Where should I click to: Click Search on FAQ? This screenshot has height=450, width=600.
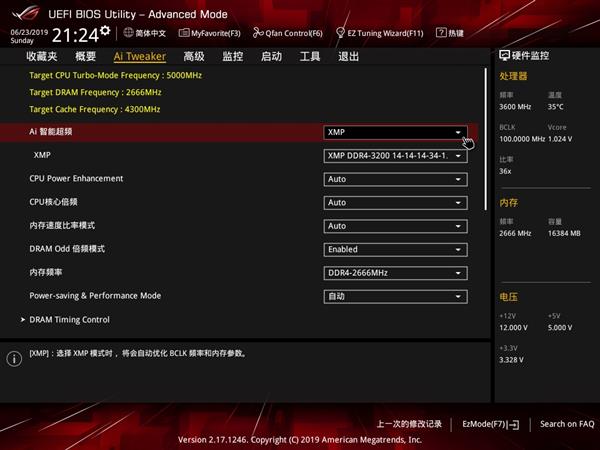pyautogui.click(x=567, y=424)
